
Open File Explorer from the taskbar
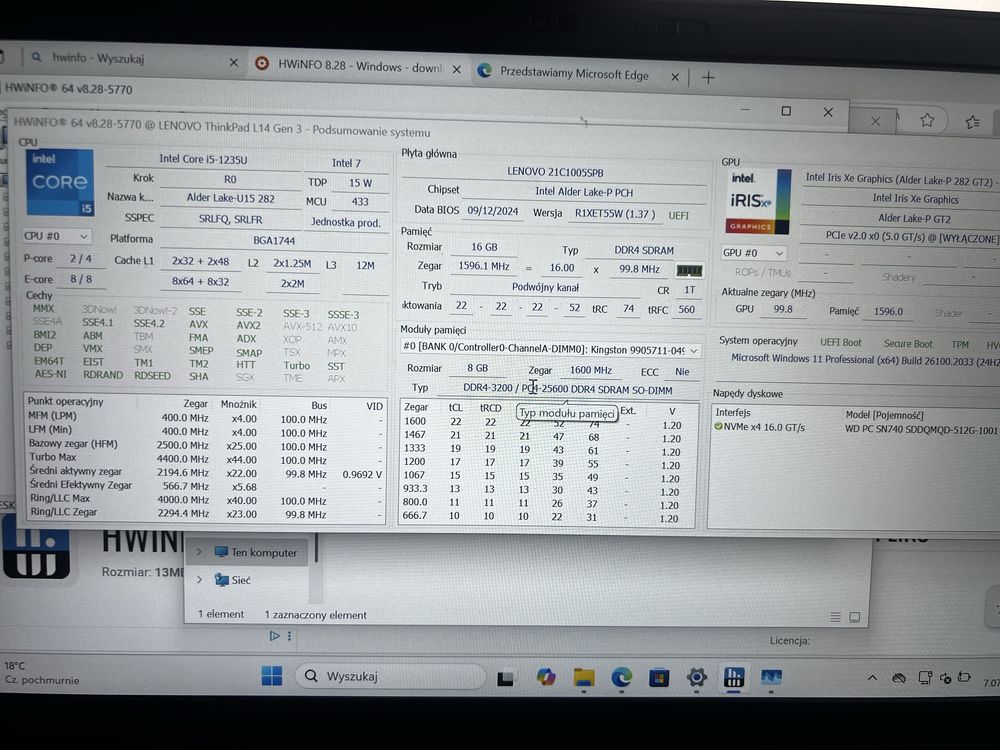click(584, 678)
